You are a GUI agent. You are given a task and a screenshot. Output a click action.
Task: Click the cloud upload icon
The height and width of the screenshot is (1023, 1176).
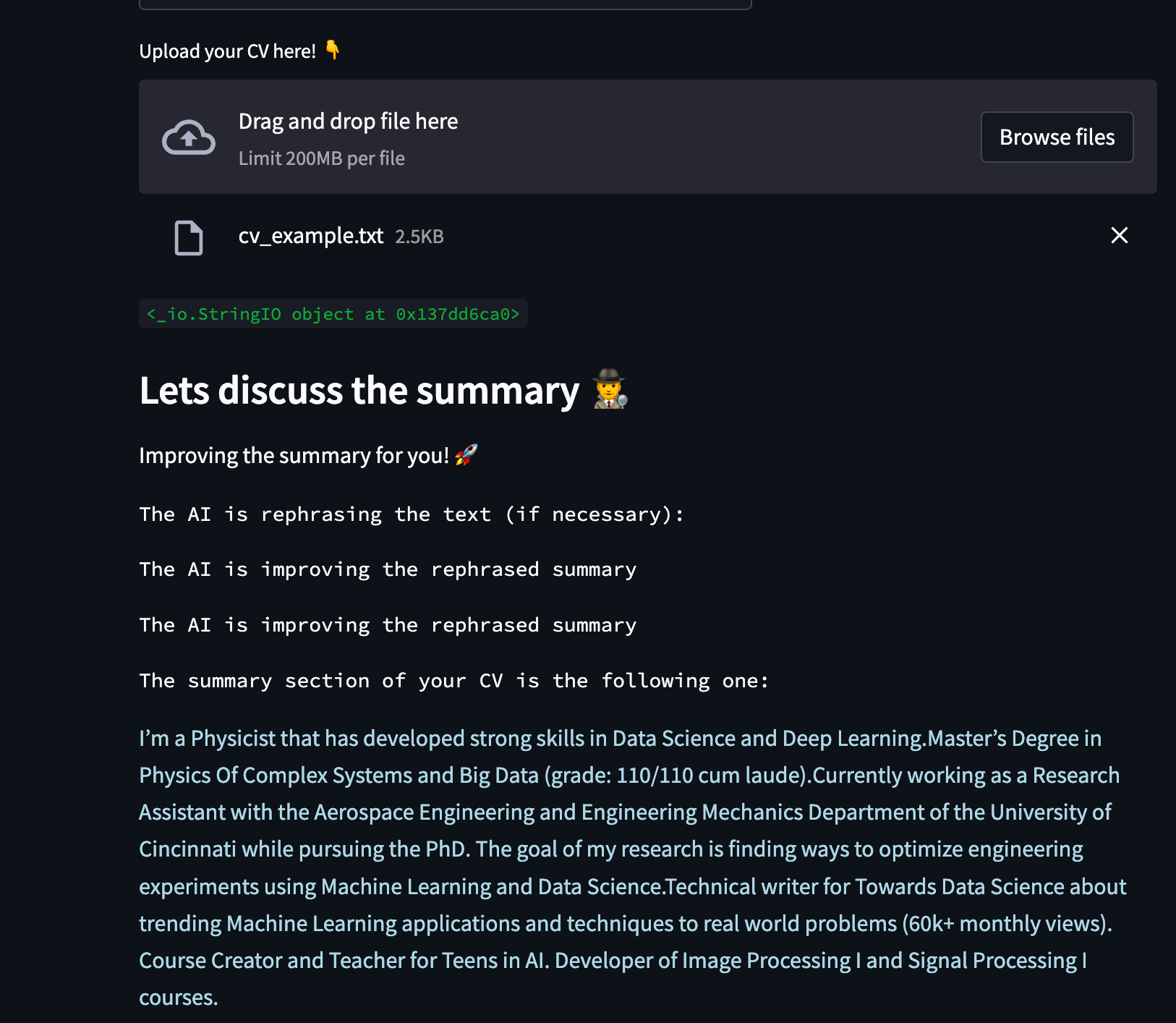tap(188, 137)
